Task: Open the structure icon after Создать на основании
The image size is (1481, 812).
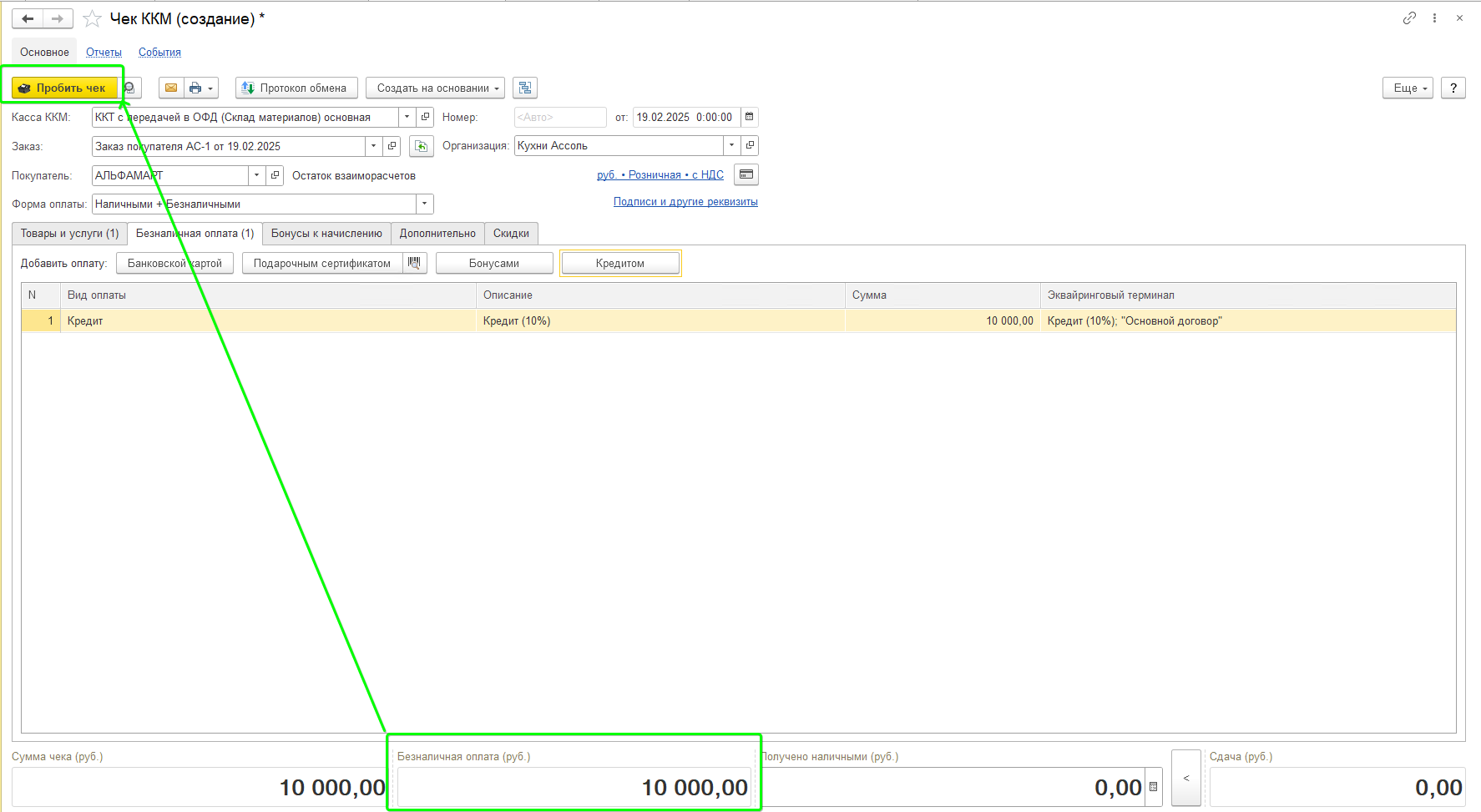Action: [x=525, y=88]
